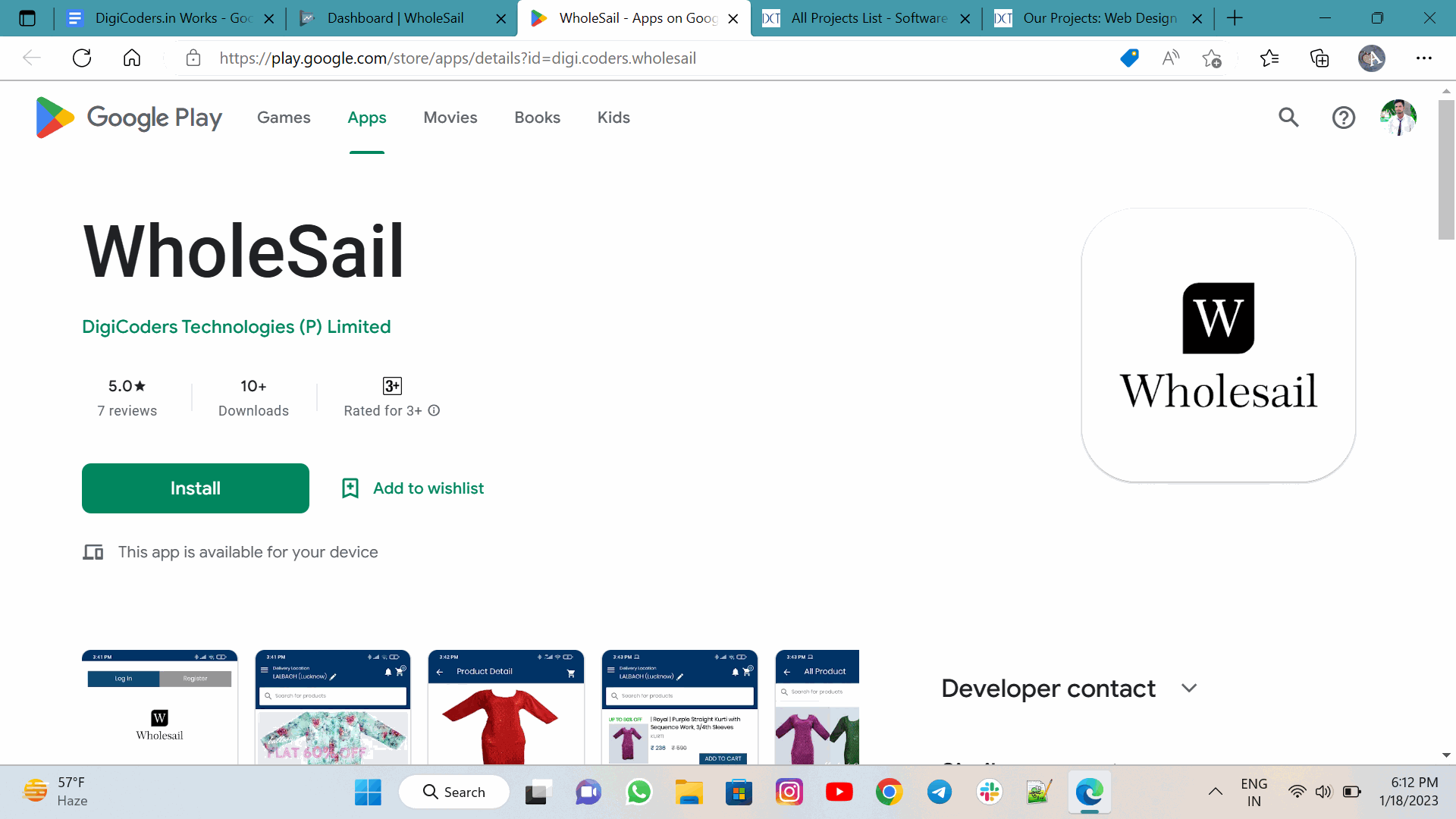Switch to the Movies tab
This screenshot has height=819, width=1456.
pos(450,118)
